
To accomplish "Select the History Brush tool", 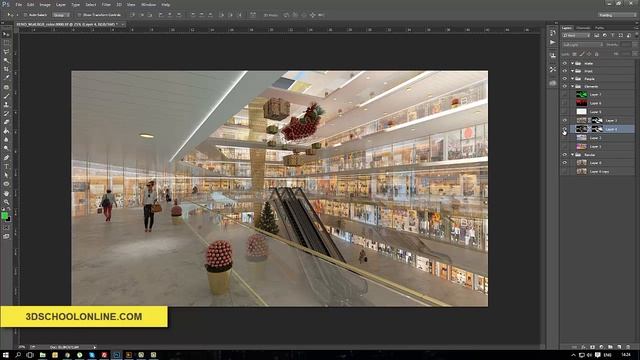I will 6,113.
